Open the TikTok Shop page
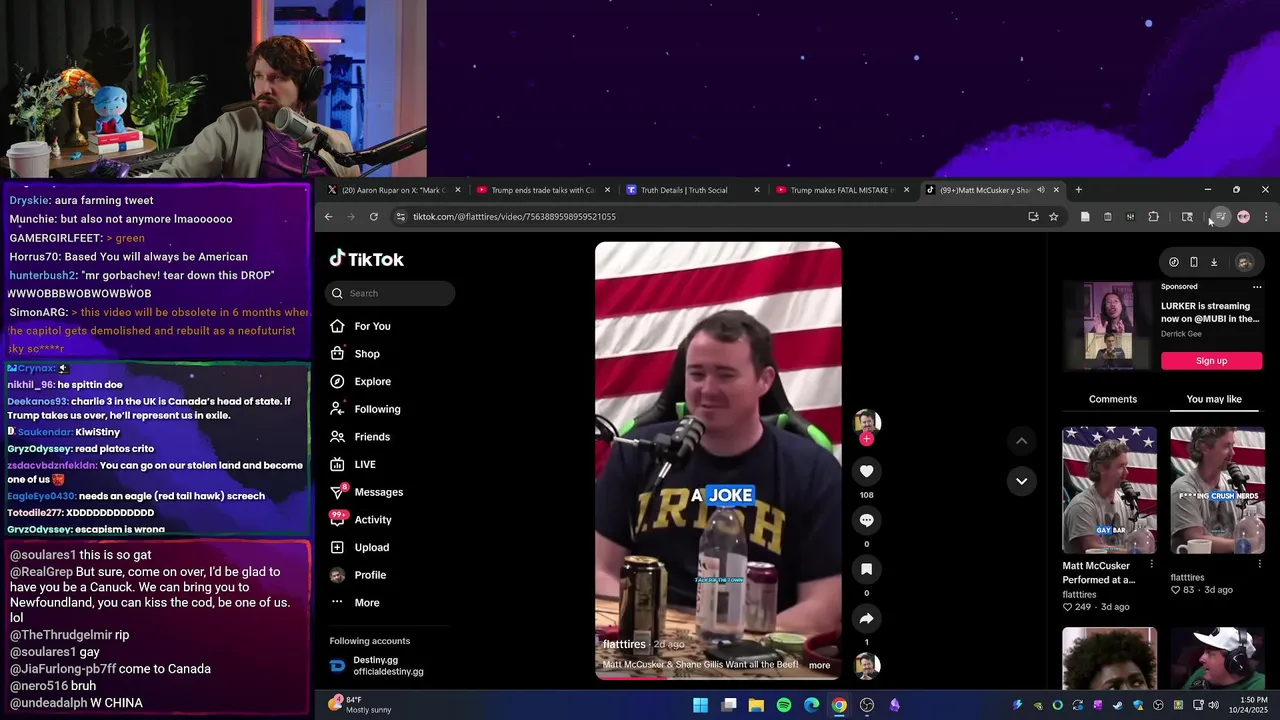Viewport: 1280px width, 720px height. click(355, 354)
